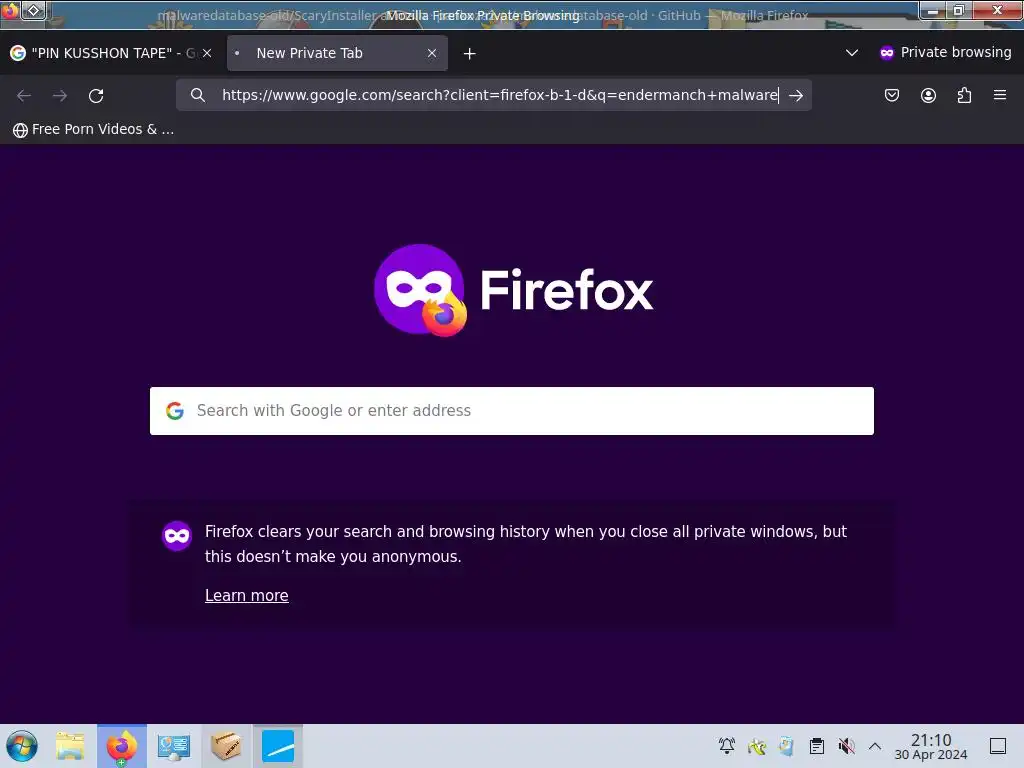Open the window menu Firefox icon in titlebar
This screenshot has width=1024, height=768.
click(10, 10)
